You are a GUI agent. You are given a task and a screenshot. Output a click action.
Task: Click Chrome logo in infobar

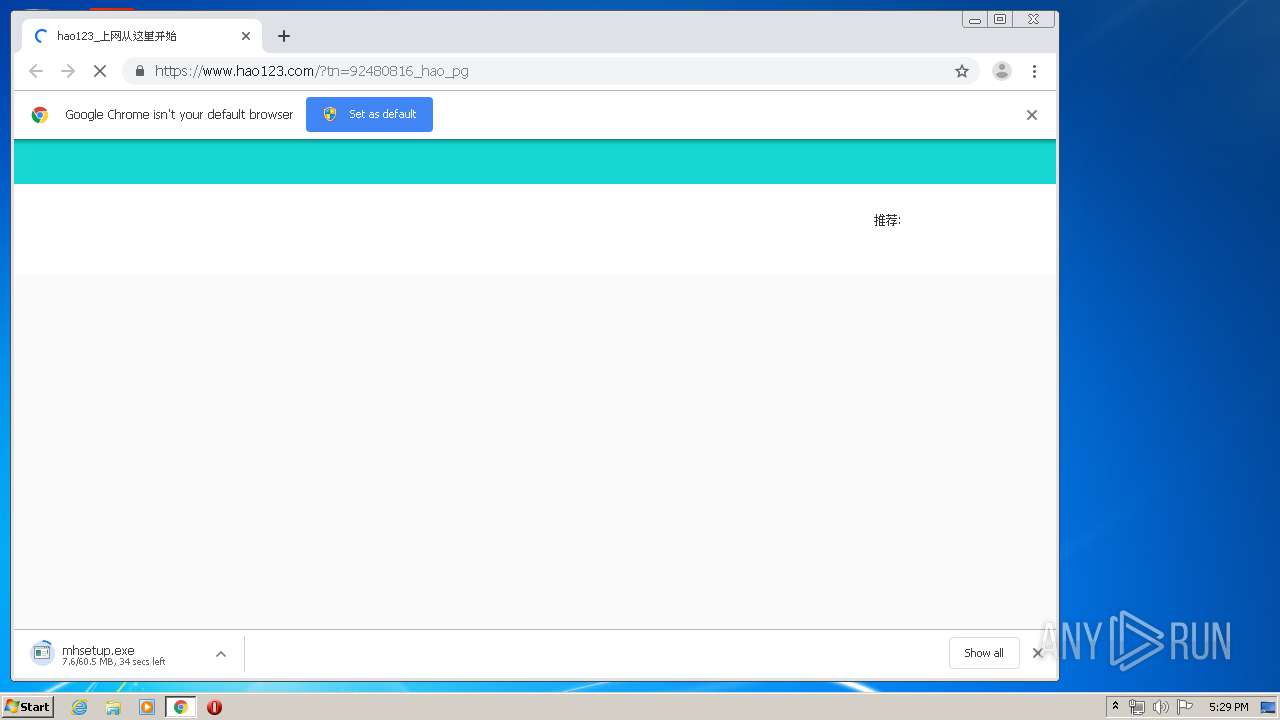(x=40, y=115)
